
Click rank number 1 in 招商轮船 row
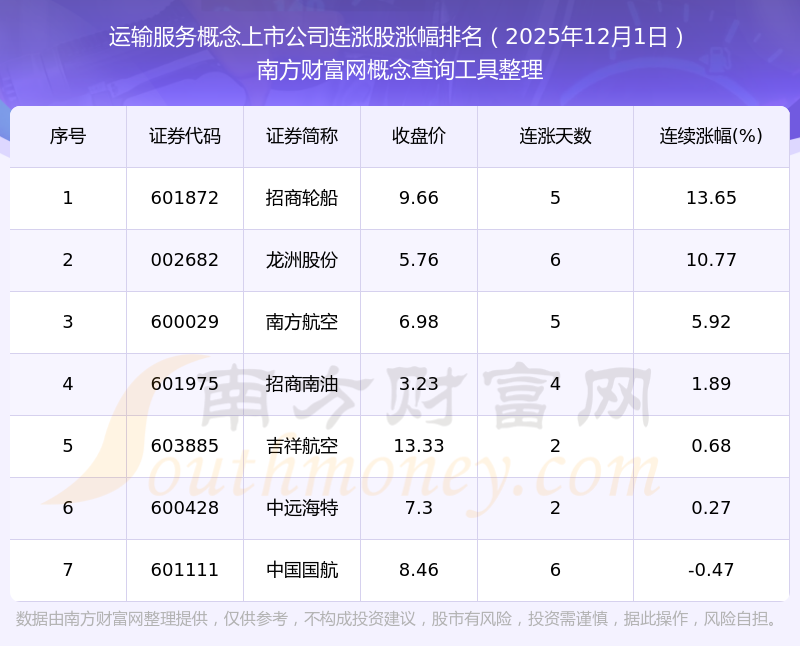click(x=68, y=198)
